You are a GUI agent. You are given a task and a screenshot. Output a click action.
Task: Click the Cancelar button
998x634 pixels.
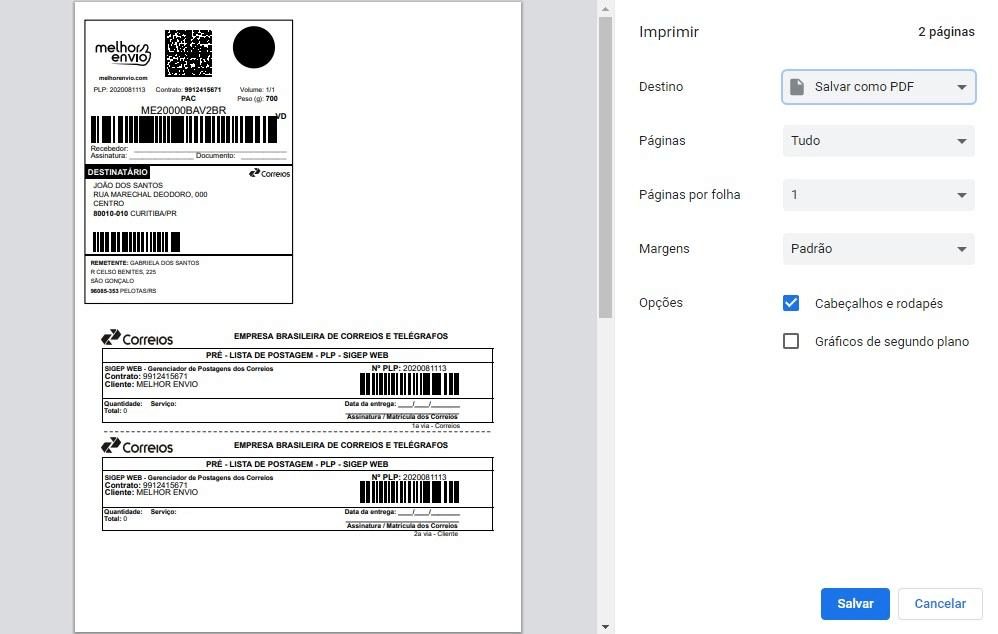[x=940, y=603]
